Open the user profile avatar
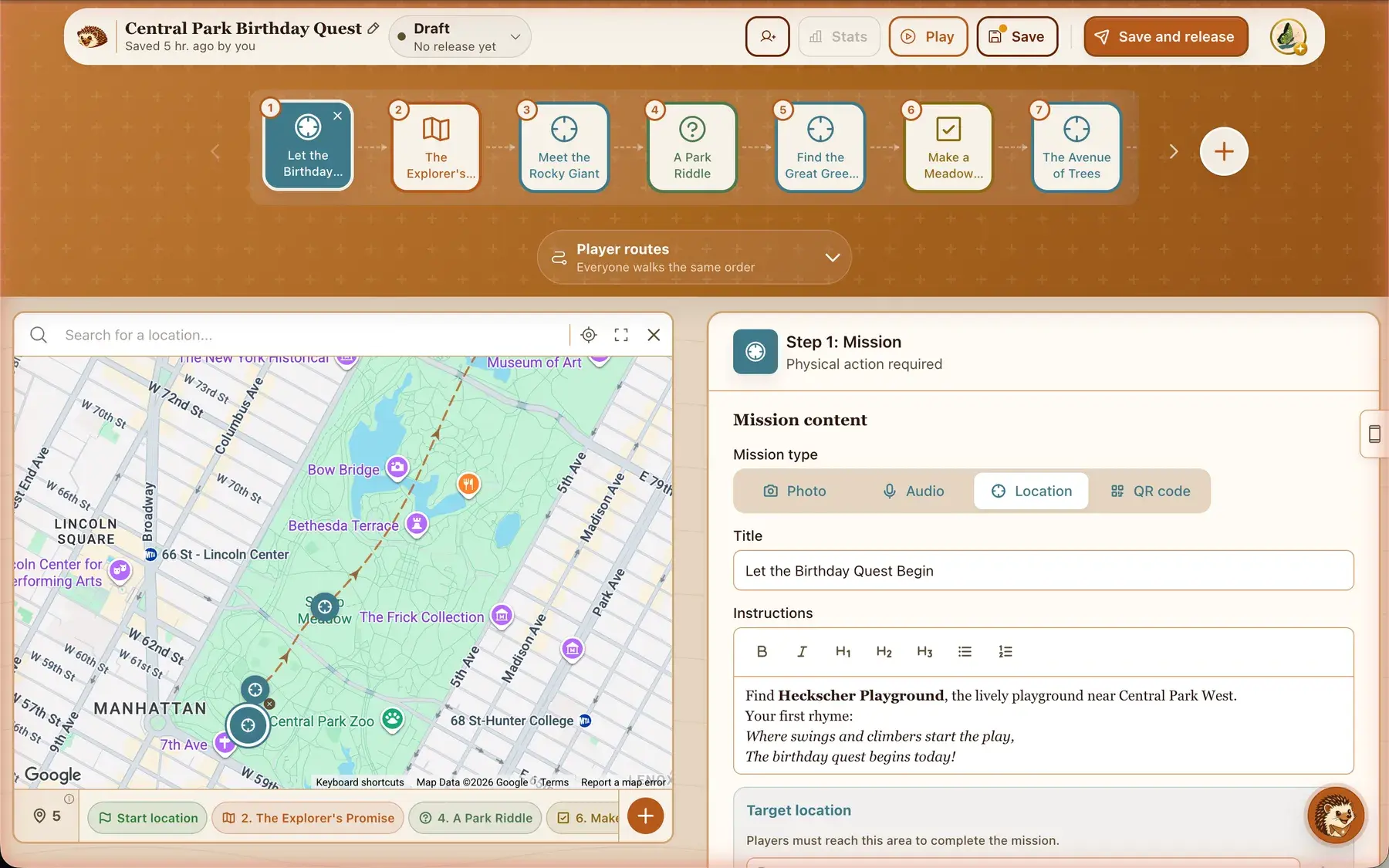1389x868 pixels. click(1288, 36)
